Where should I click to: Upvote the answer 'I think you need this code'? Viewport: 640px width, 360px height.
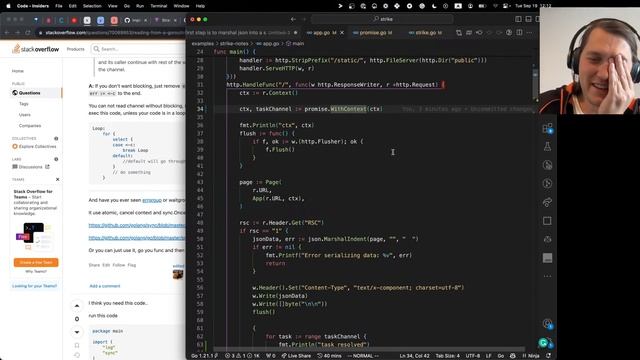[x=77, y=306]
